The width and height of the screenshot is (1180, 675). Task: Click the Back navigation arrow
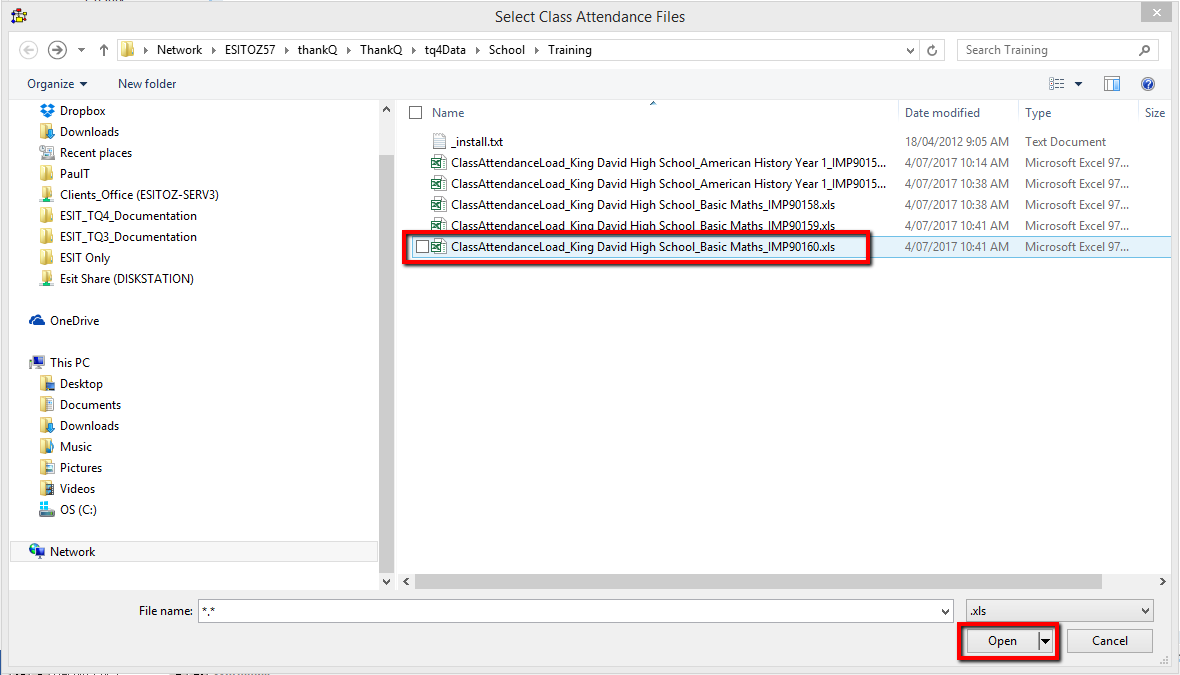(29, 50)
